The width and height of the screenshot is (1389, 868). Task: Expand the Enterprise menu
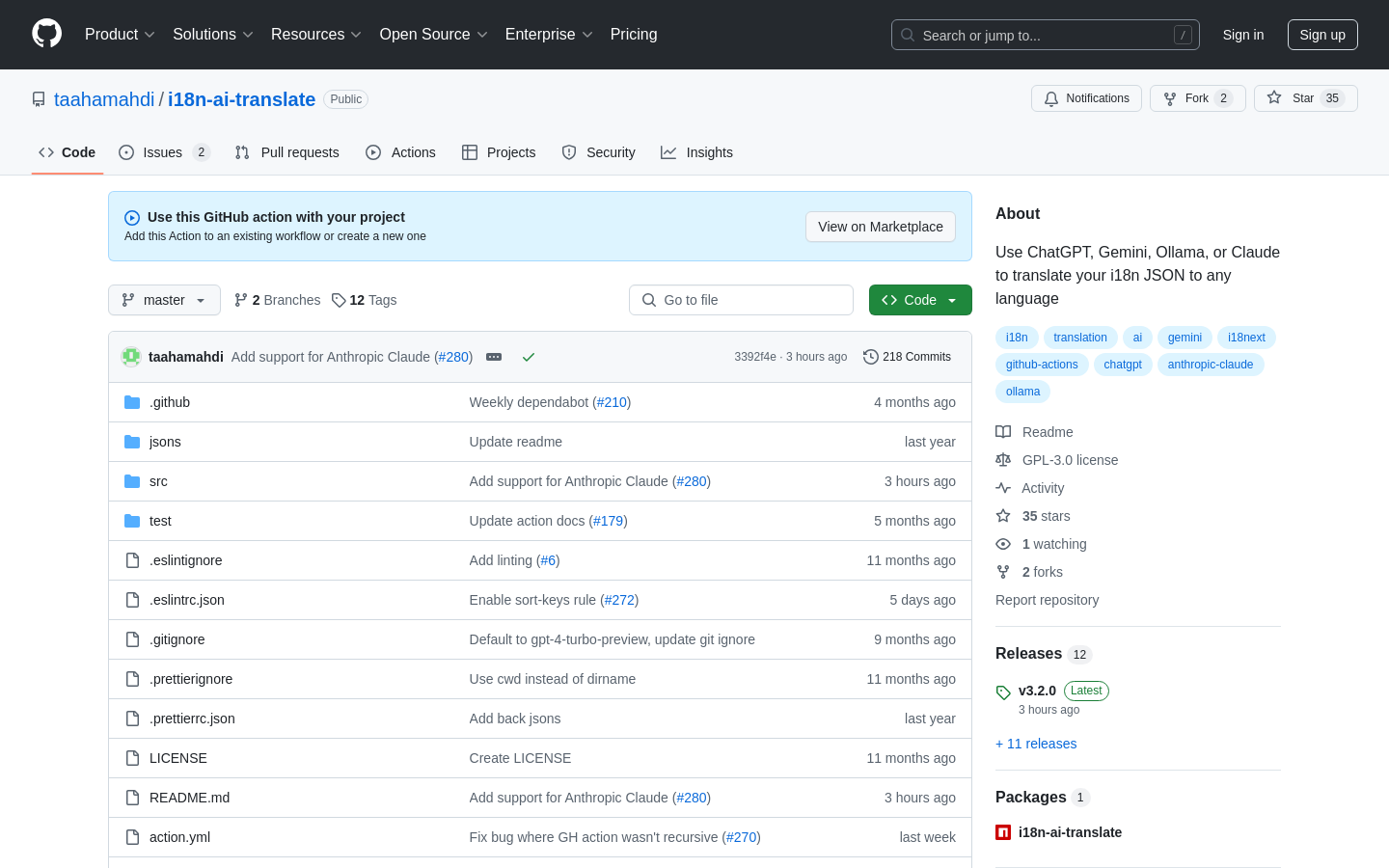pyautogui.click(x=549, y=34)
